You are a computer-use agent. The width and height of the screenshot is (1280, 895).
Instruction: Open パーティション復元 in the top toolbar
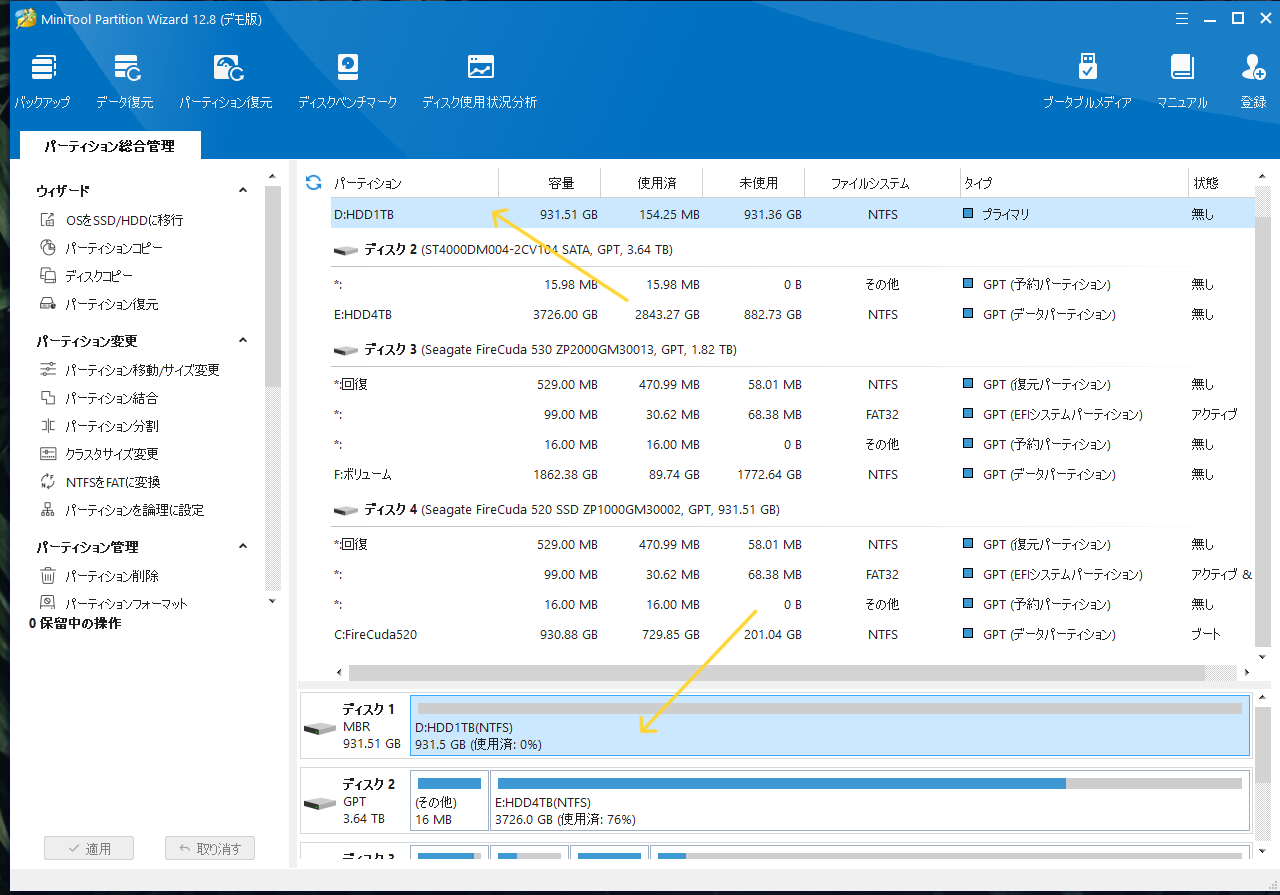[x=226, y=80]
